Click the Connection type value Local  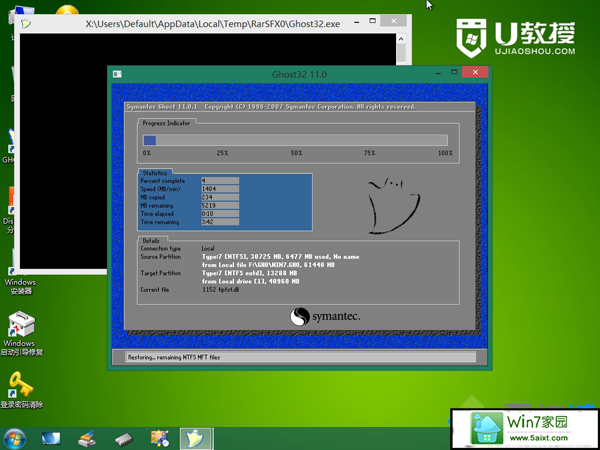[208, 248]
